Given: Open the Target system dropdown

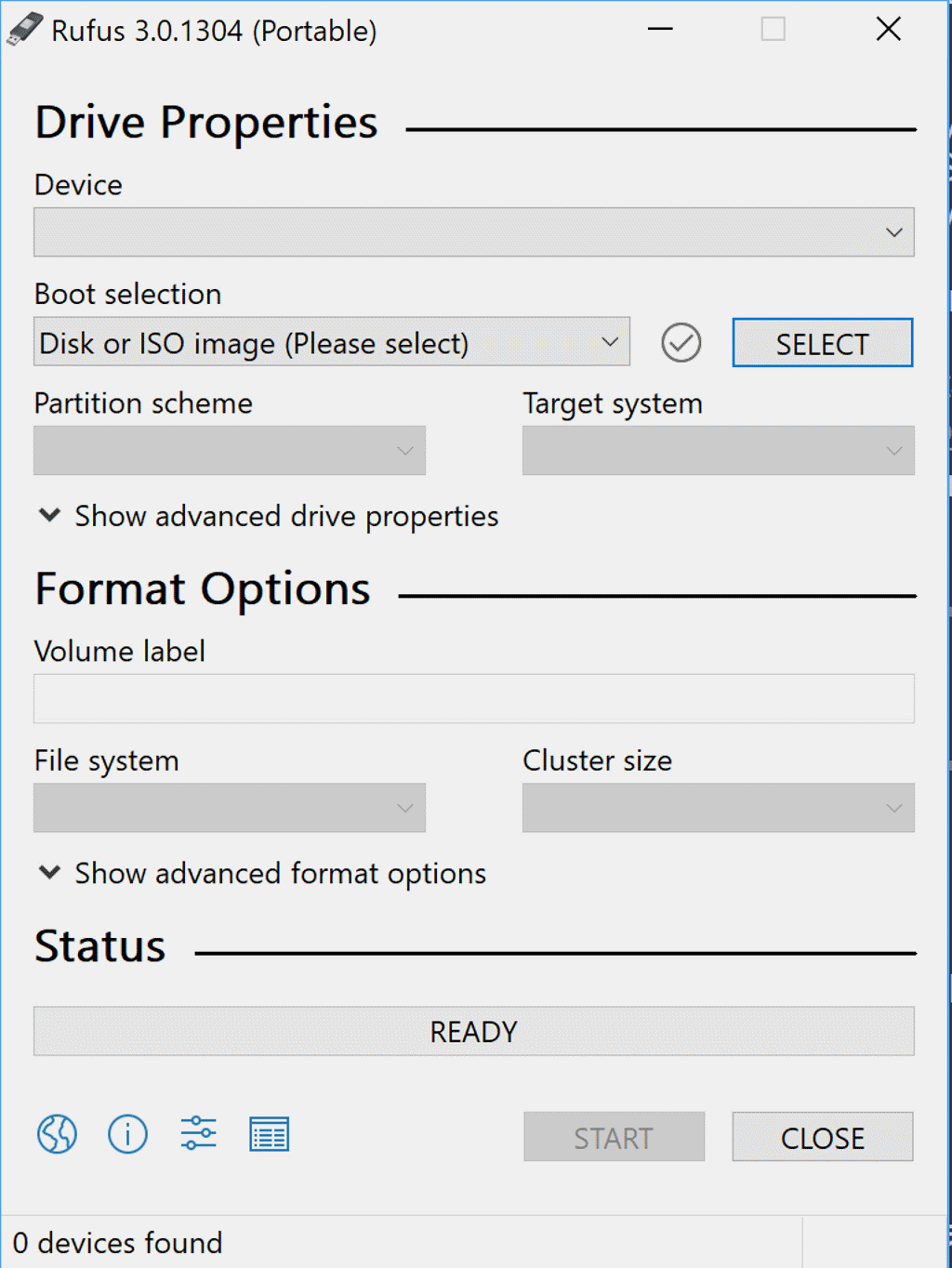Looking at the screenshot, I should [719, 451].
